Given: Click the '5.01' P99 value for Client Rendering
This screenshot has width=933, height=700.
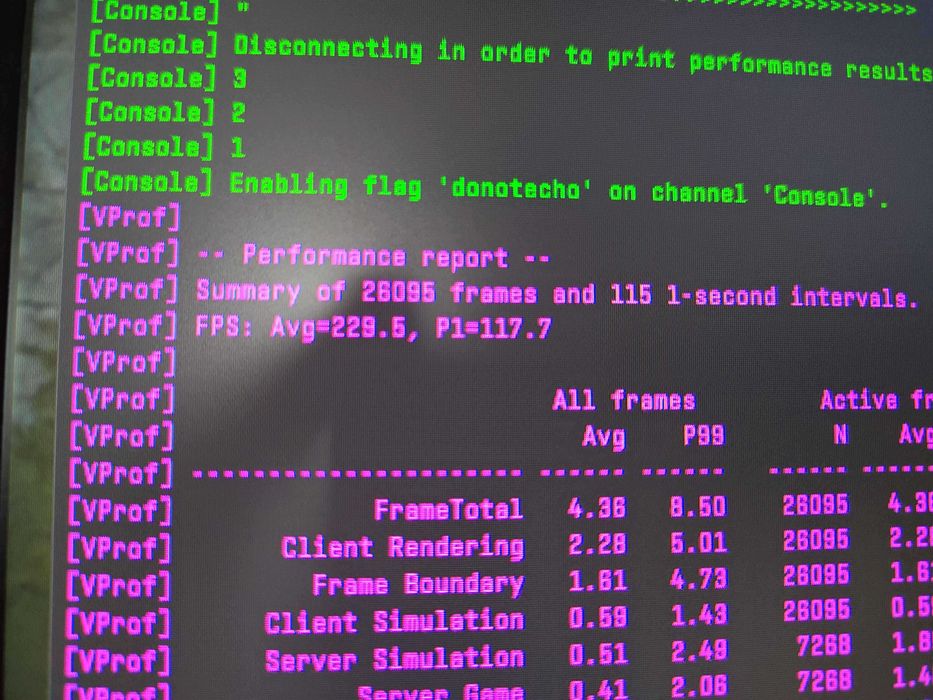Looking at the screenshot, I should point(699,542).
